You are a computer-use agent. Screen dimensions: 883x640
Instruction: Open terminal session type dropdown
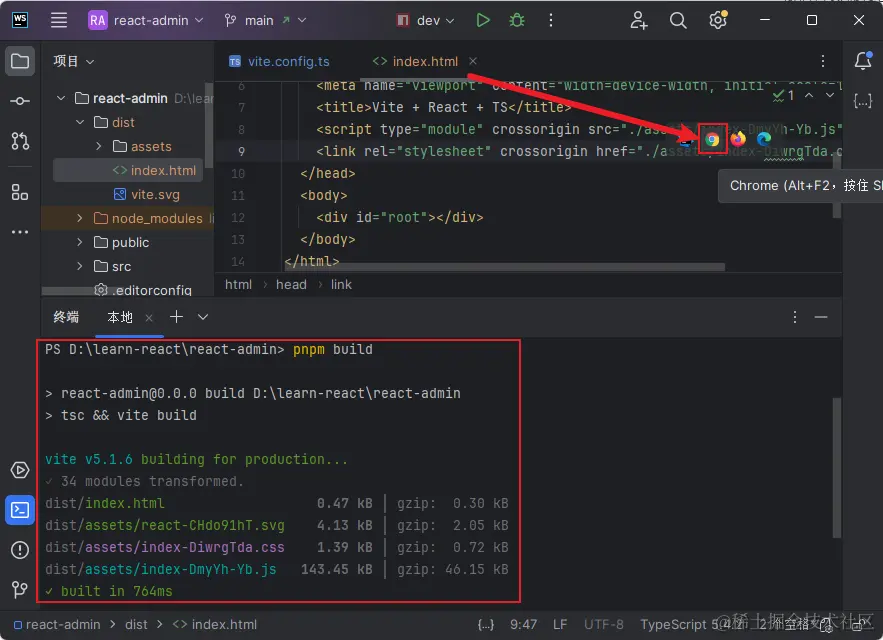click(x=203, y=317)
